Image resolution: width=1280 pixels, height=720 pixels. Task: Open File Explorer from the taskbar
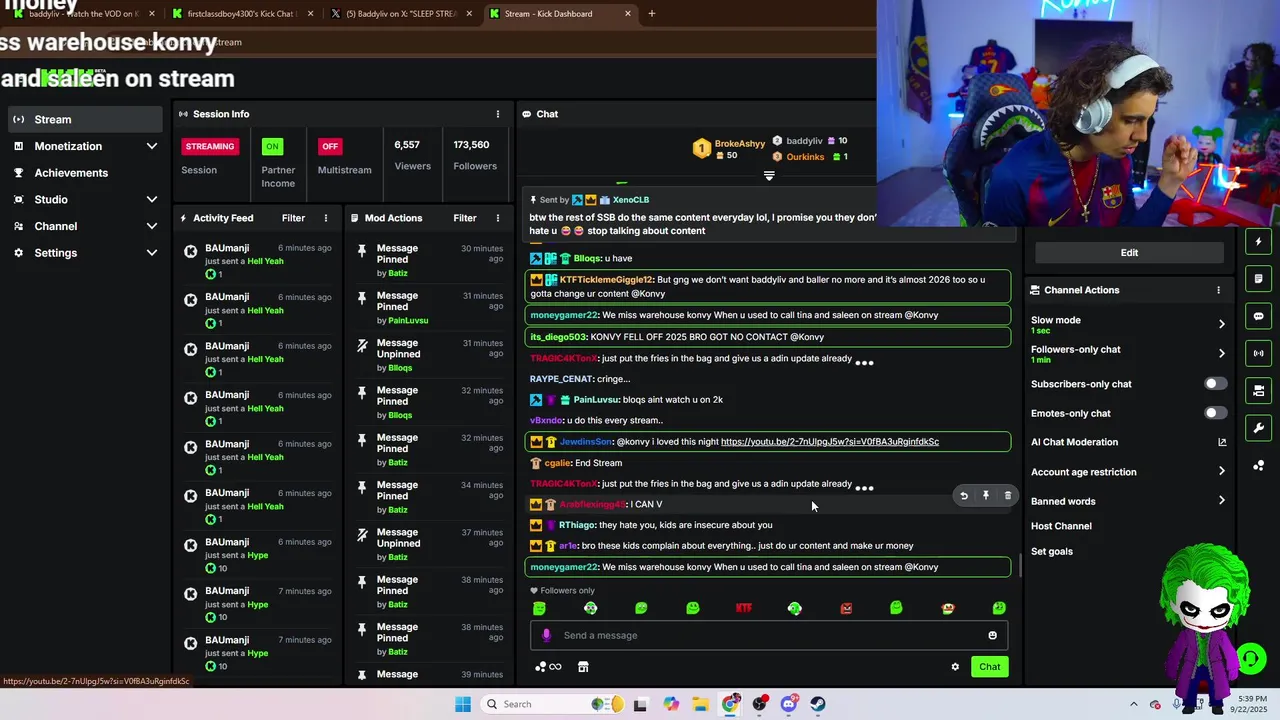click(700, 704)
